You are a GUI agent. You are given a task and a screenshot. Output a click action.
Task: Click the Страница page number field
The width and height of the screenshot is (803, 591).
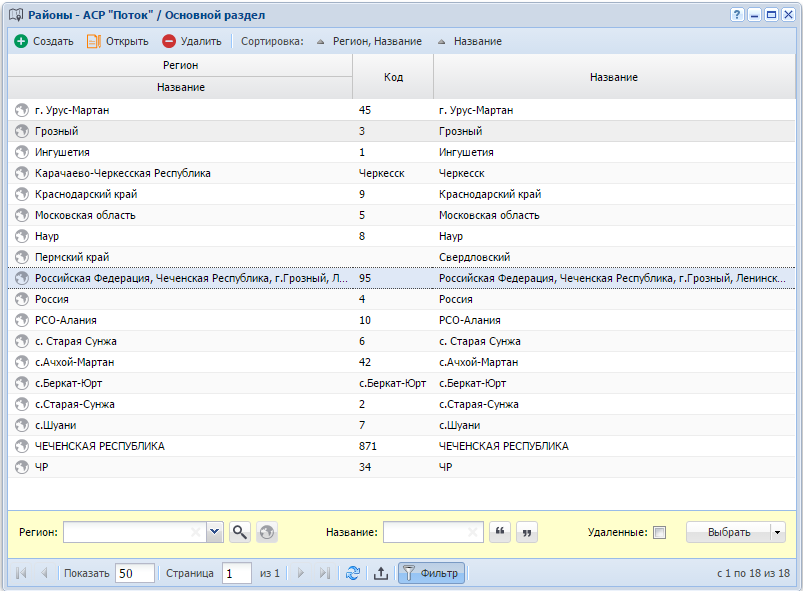(237, 573)
